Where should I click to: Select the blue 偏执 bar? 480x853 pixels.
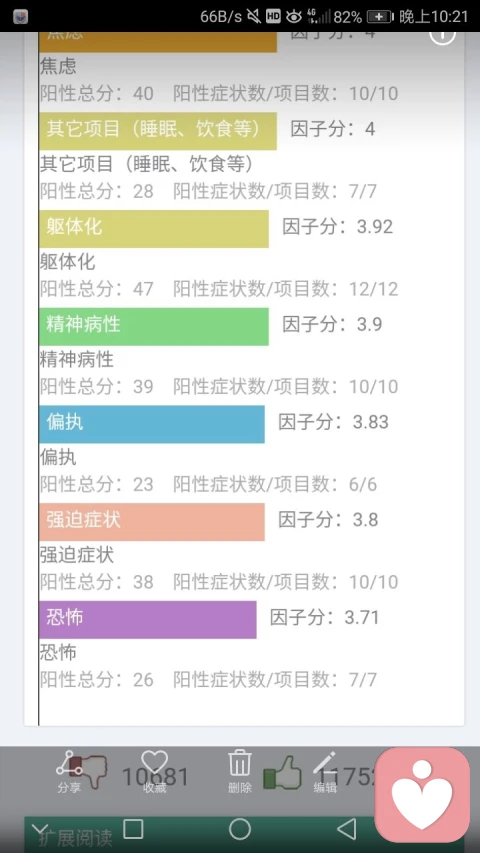(x=152, y=424)
